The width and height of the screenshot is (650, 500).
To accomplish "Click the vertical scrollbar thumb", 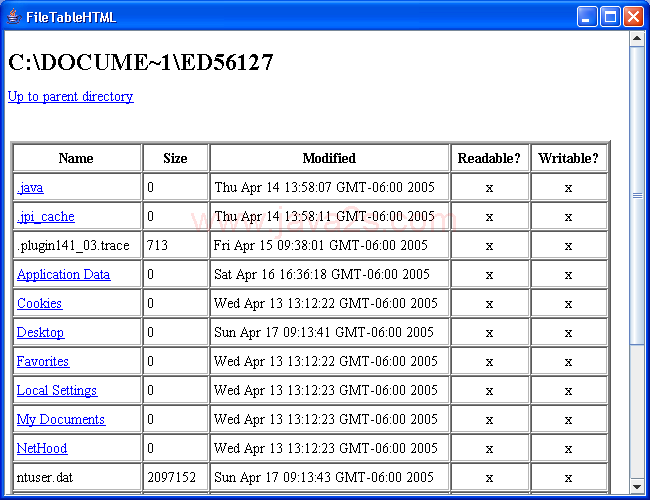I will (x=636, y=195).
